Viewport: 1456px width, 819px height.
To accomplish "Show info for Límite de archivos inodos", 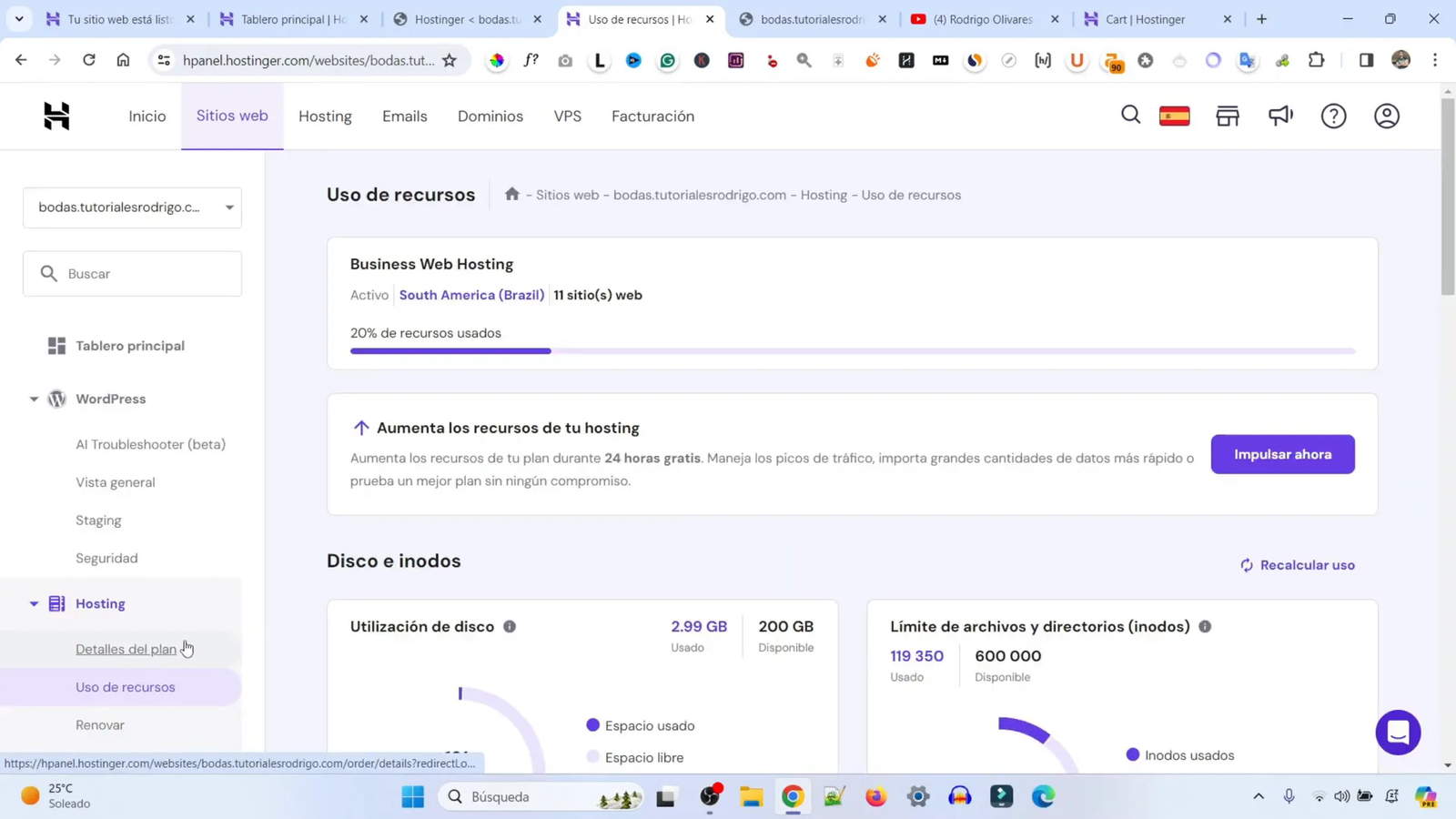I will coord(1205,626).
